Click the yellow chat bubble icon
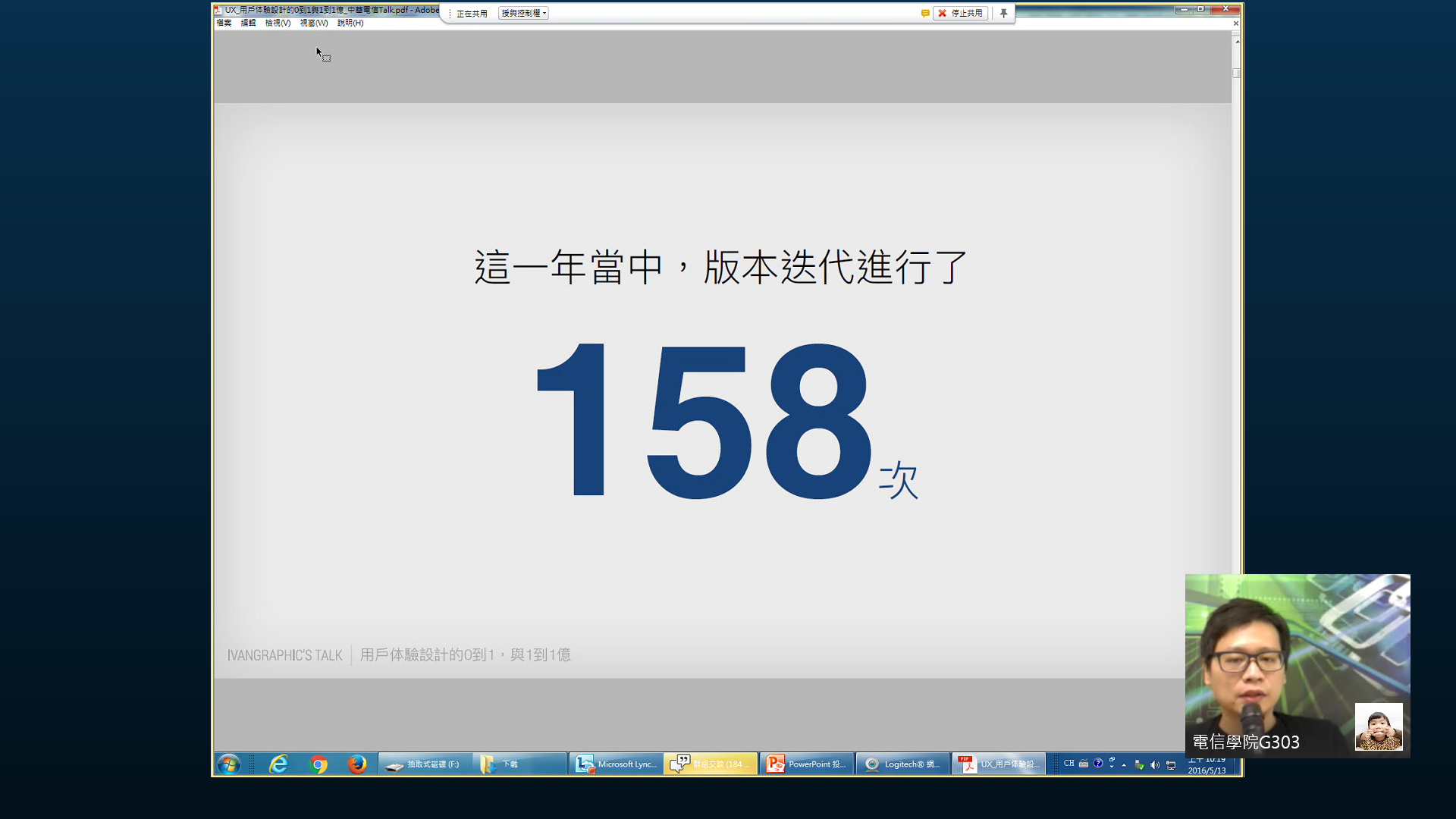1456x819 pixels. 924,13
